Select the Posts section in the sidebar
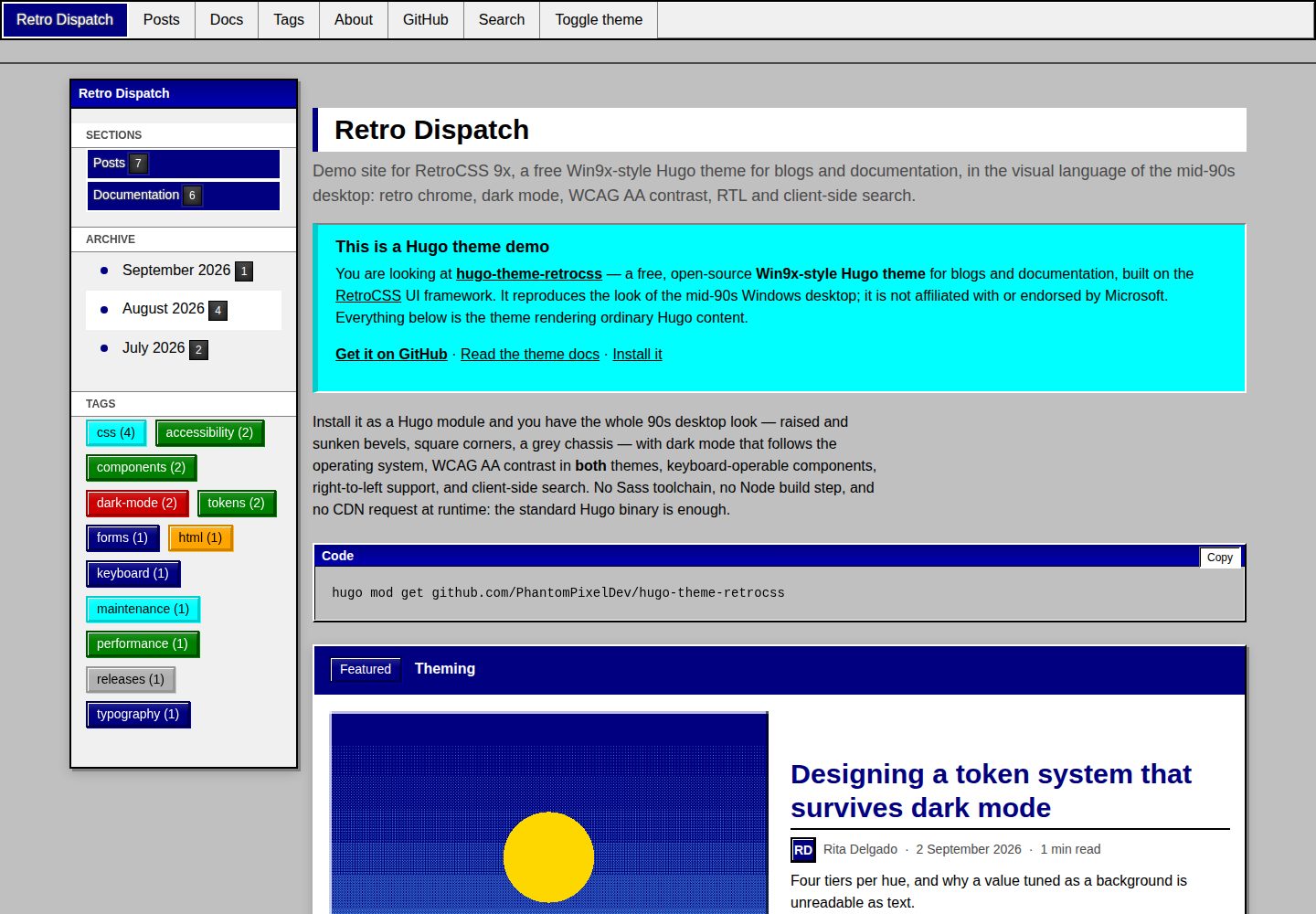Screen dimensions: 1316x914 [184, 164]
